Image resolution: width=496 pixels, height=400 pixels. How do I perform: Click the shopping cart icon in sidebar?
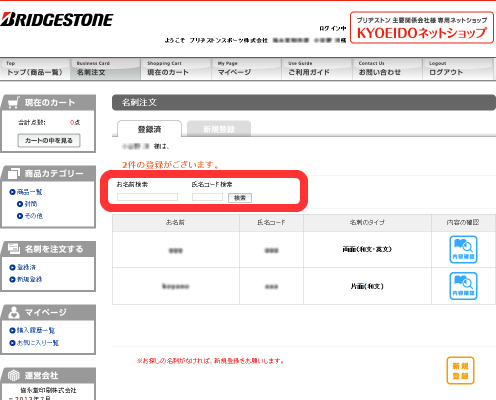(13, 103)
